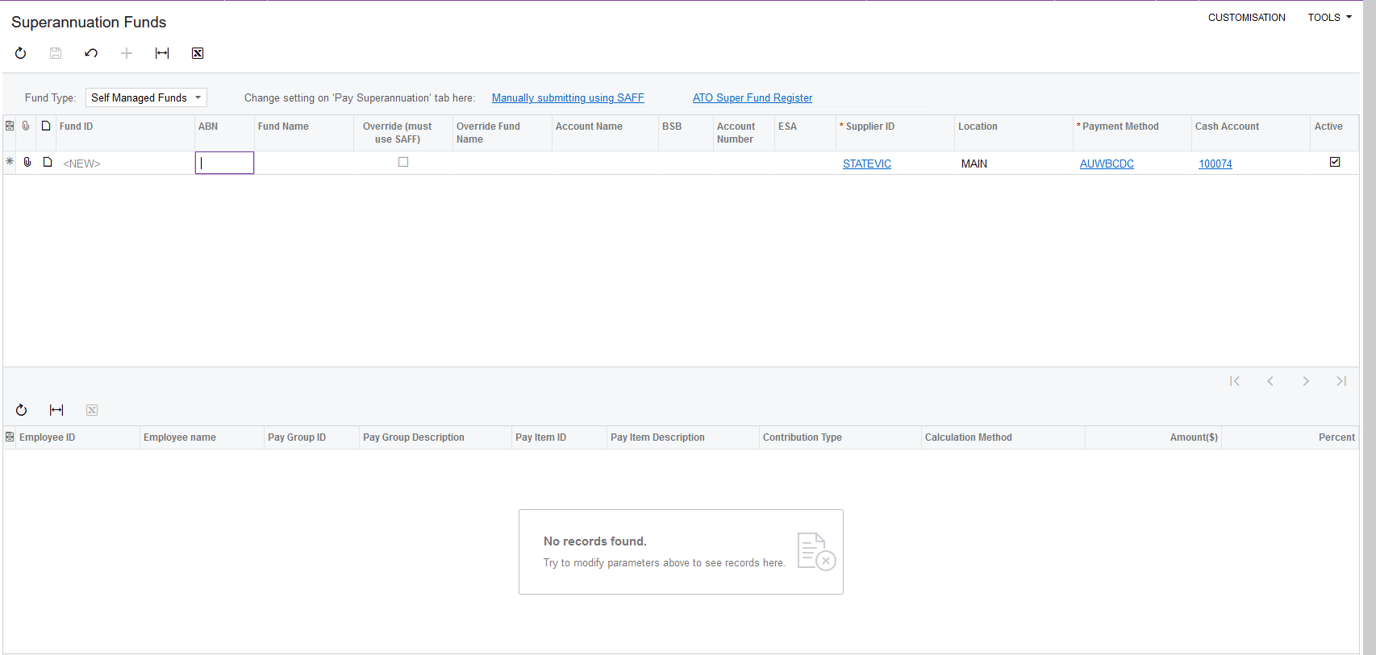Click the undo arrow icon
Image resolution: width=1376 pixels, height=655 pixels.
91,53
